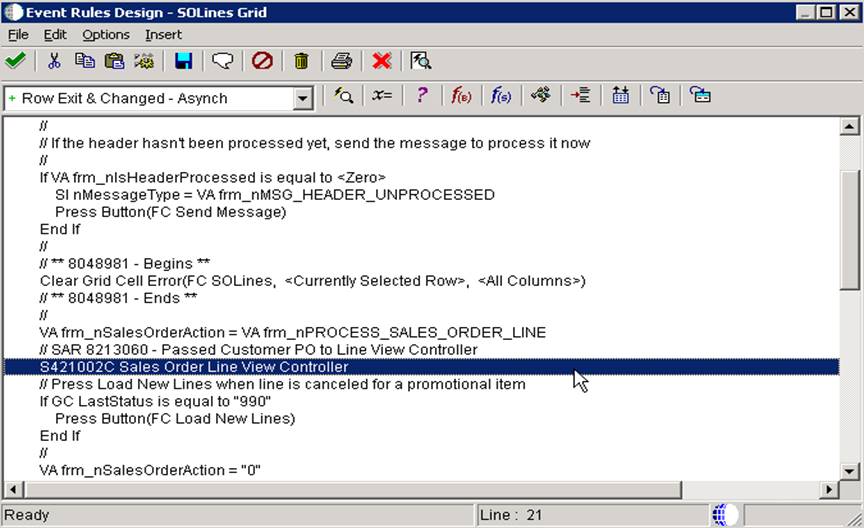Select the '// ** 8048981 - Begins **' comment
Viewport: 864px width, 528px height.
tap(125, 263)
